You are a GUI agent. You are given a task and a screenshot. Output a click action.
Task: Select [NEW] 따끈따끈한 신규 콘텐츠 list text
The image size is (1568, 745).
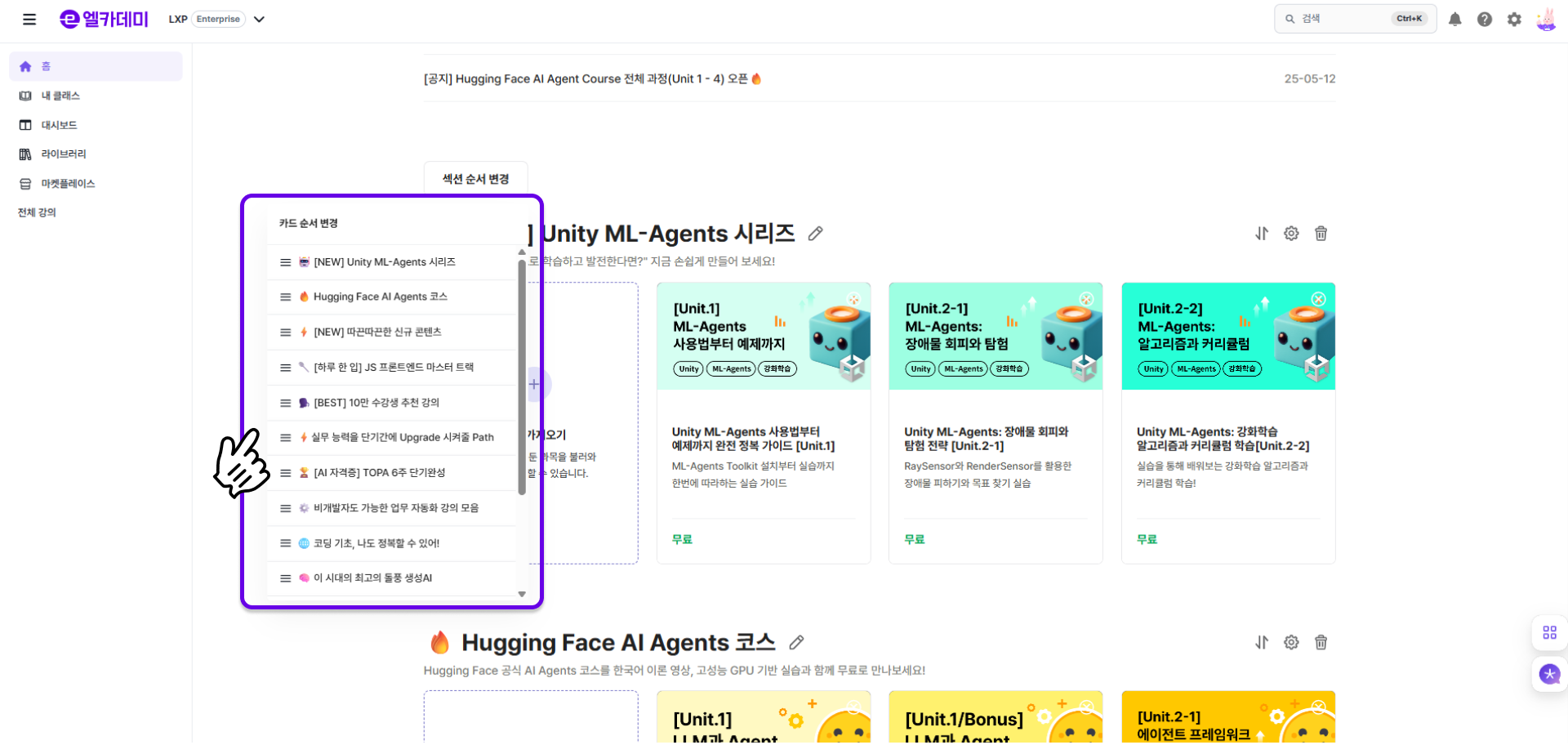pyautogui.click(x=377, y=332)
